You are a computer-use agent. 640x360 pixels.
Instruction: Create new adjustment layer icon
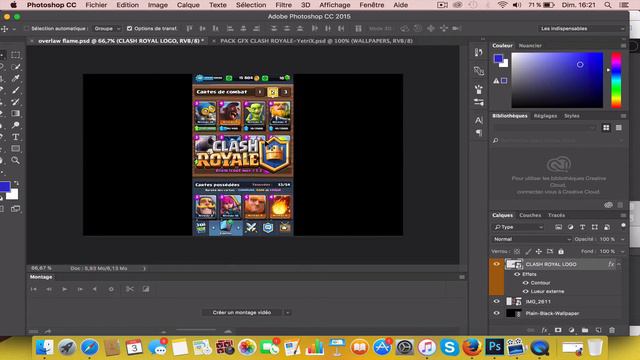[571, 330]
